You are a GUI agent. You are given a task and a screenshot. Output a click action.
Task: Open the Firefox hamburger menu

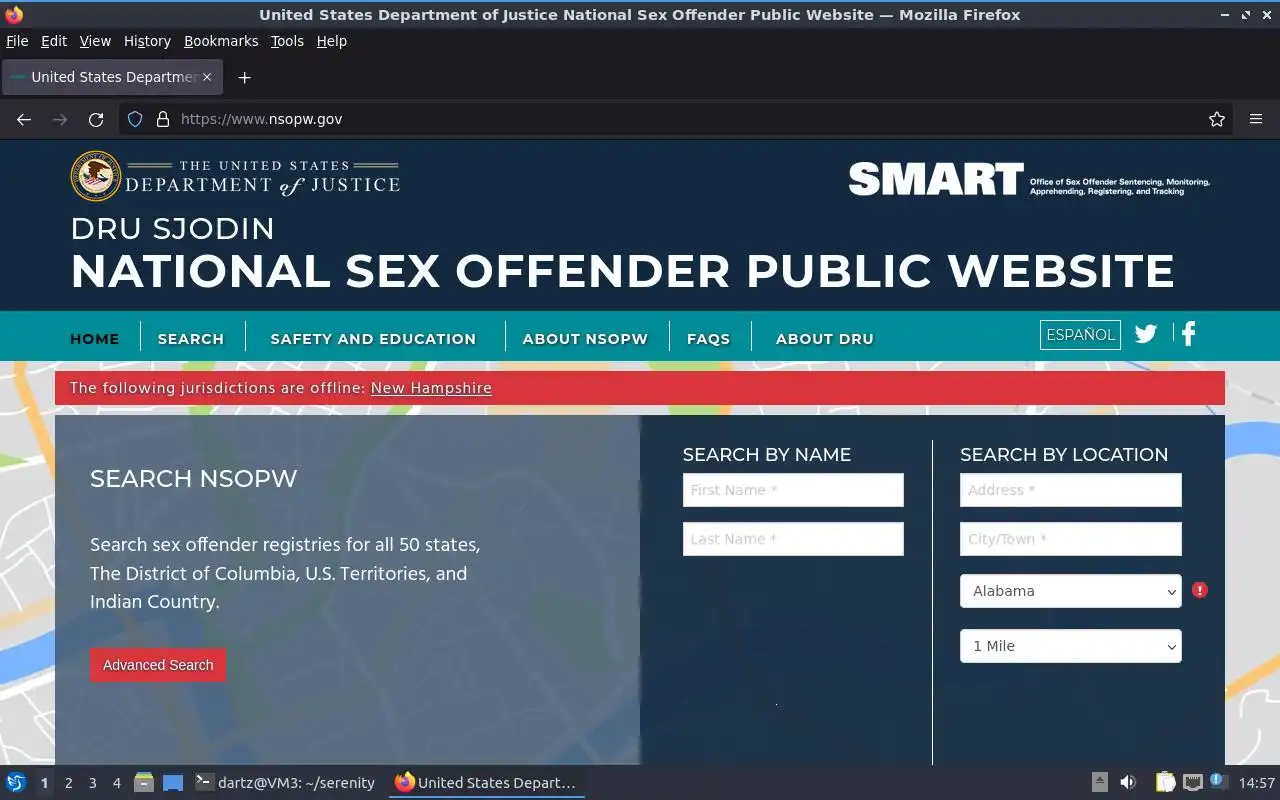click(1256, 119)
